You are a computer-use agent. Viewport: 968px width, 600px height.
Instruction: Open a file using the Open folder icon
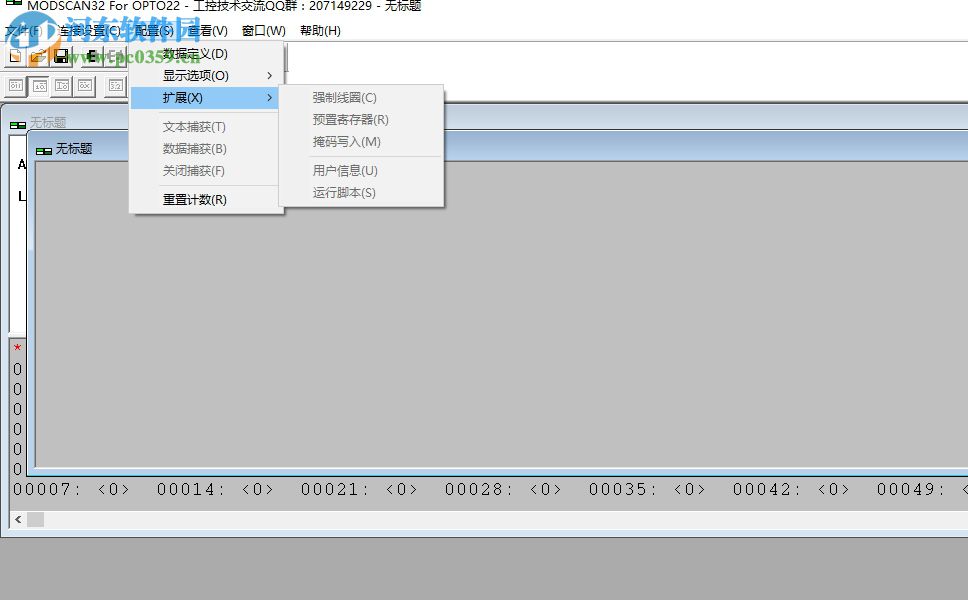(38, 56)
